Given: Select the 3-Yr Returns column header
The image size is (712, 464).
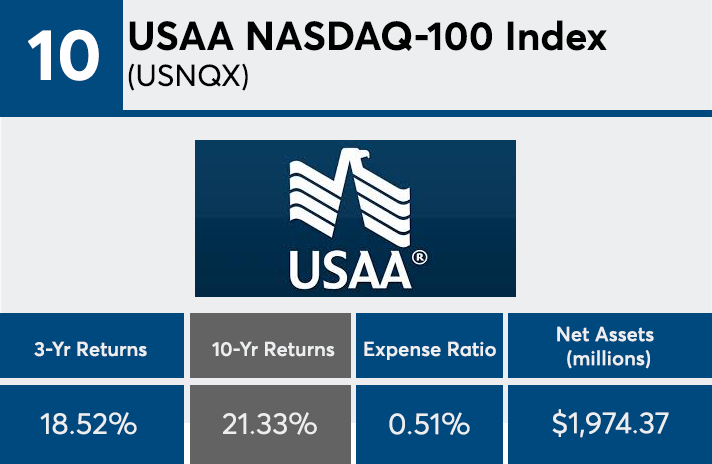Looking at the screenshot, I should coord(92,349).
